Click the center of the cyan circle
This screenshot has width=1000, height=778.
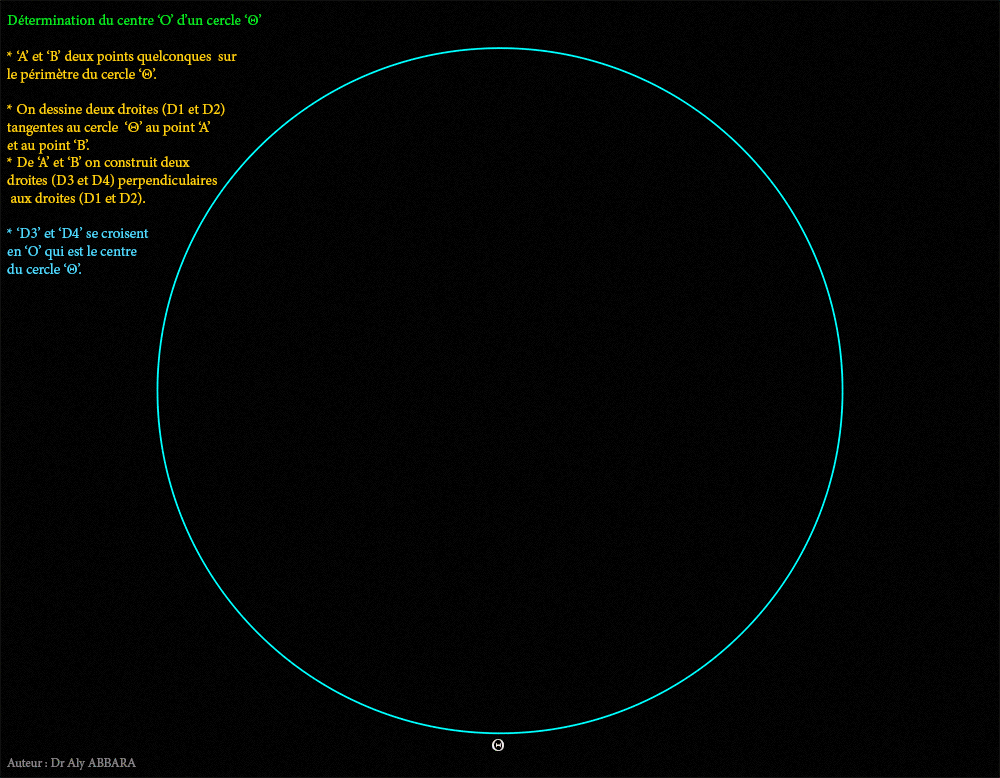point(500,390)
